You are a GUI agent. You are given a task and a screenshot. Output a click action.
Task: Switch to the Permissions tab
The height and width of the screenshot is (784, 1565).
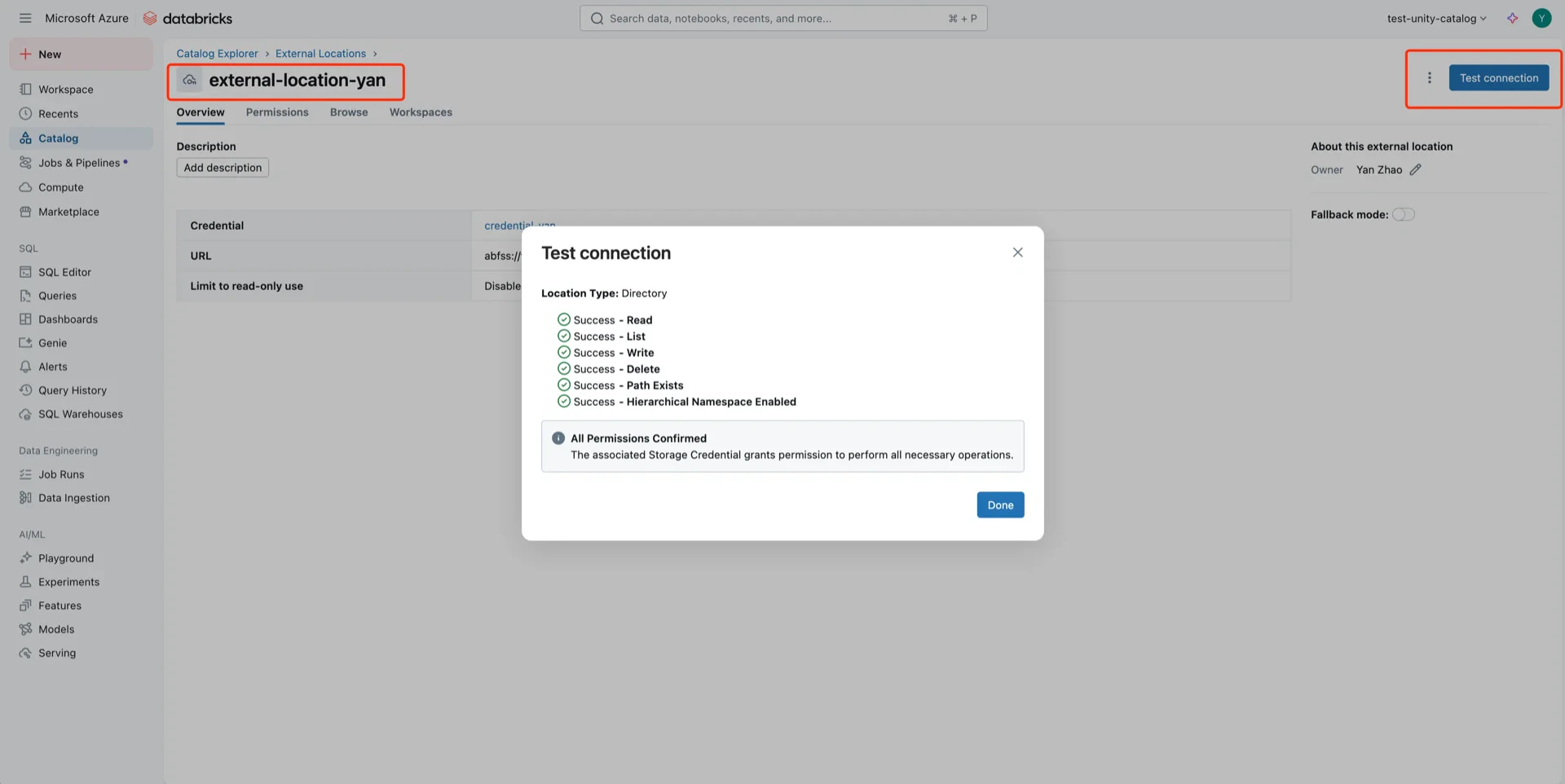[277, 112]
